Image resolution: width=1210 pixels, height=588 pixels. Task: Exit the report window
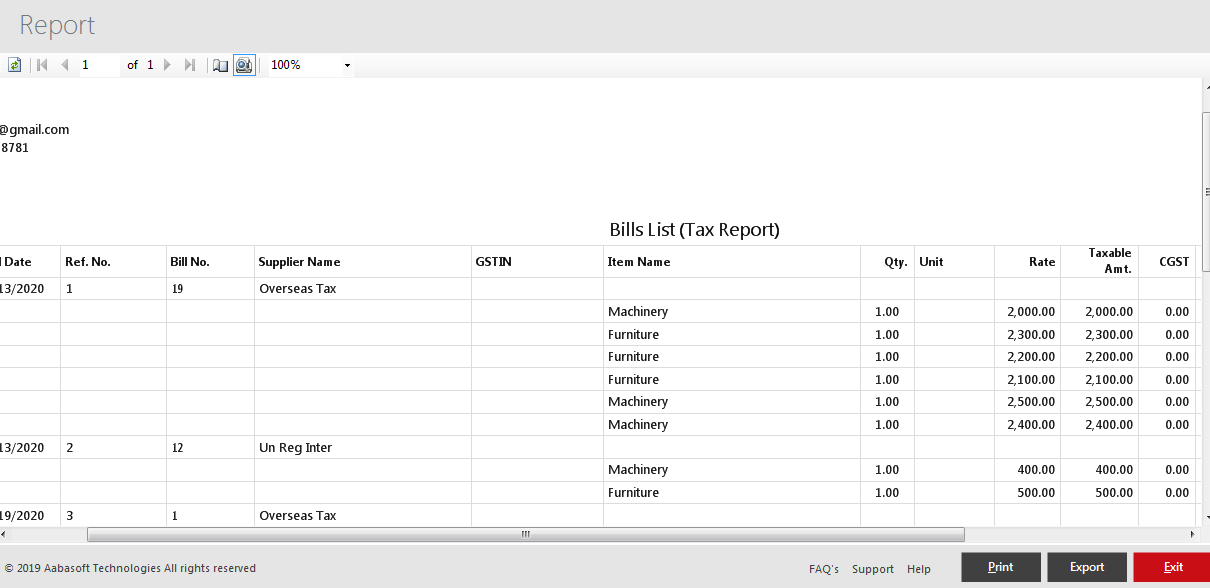[1172, 566]
